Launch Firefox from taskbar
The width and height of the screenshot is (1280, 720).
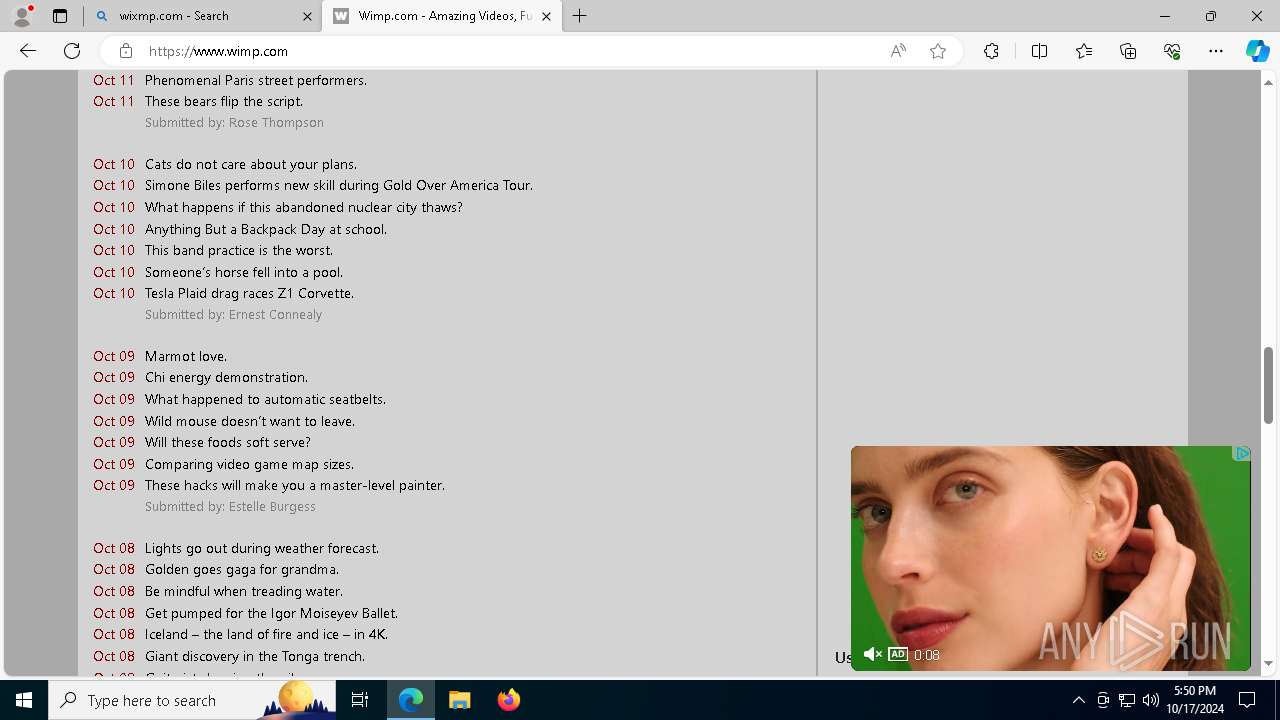[509, 700]
